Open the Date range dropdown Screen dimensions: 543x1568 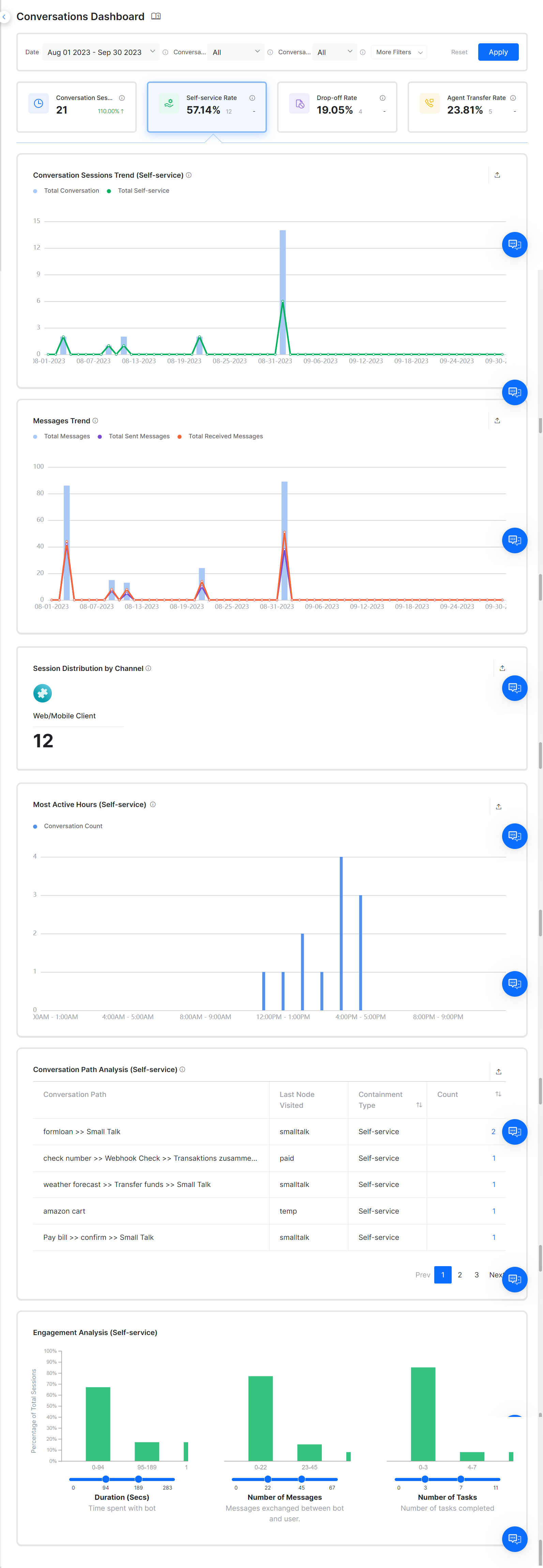[100, 52]
